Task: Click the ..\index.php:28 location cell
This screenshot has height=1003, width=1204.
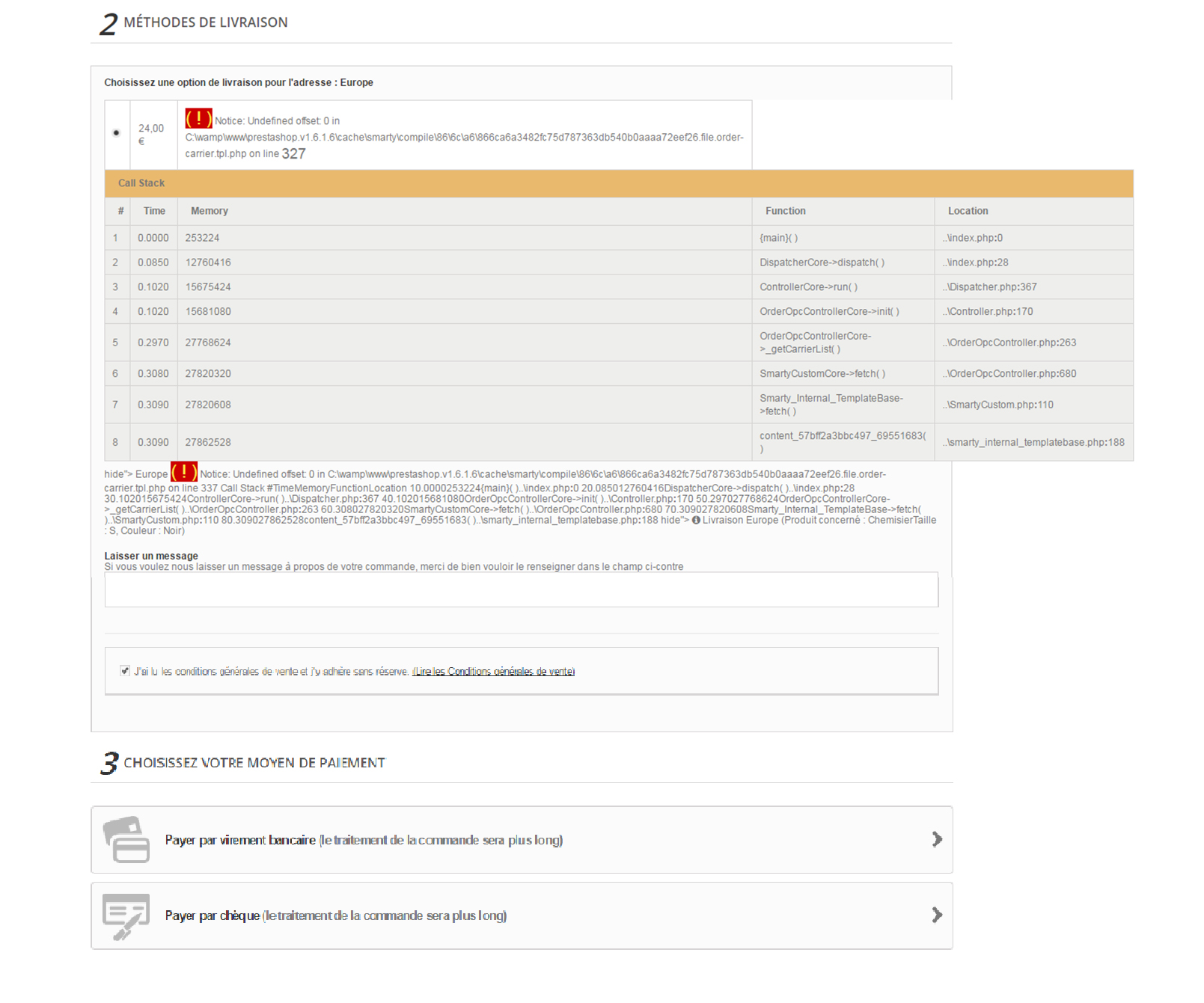Action: pos(1034,263)
